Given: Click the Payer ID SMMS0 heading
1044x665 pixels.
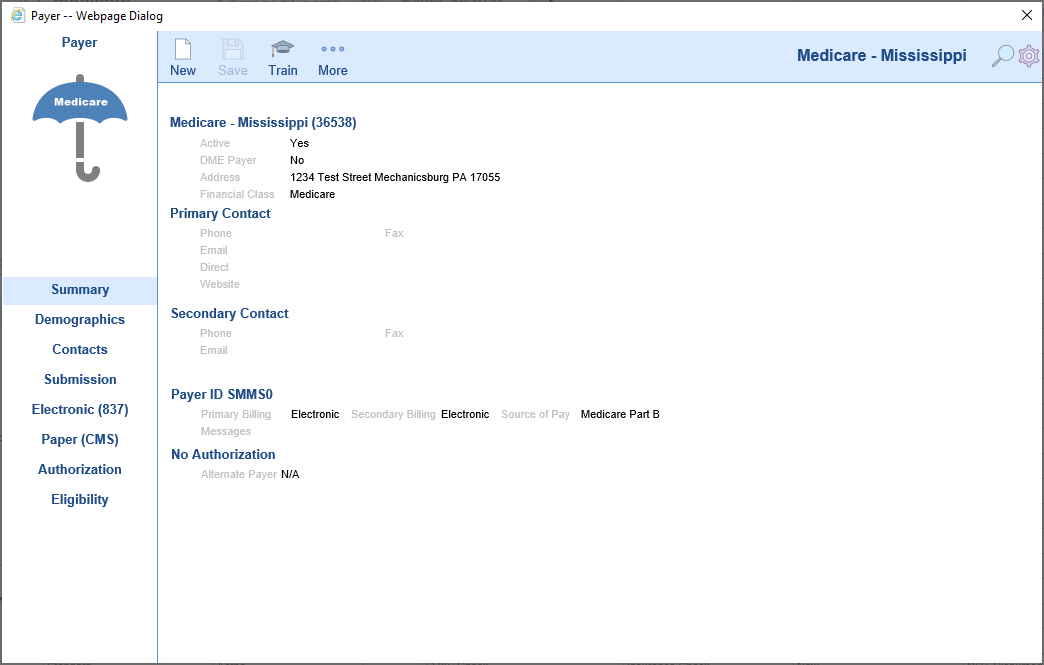Looking at the screenshot, I should coord(222,395).
